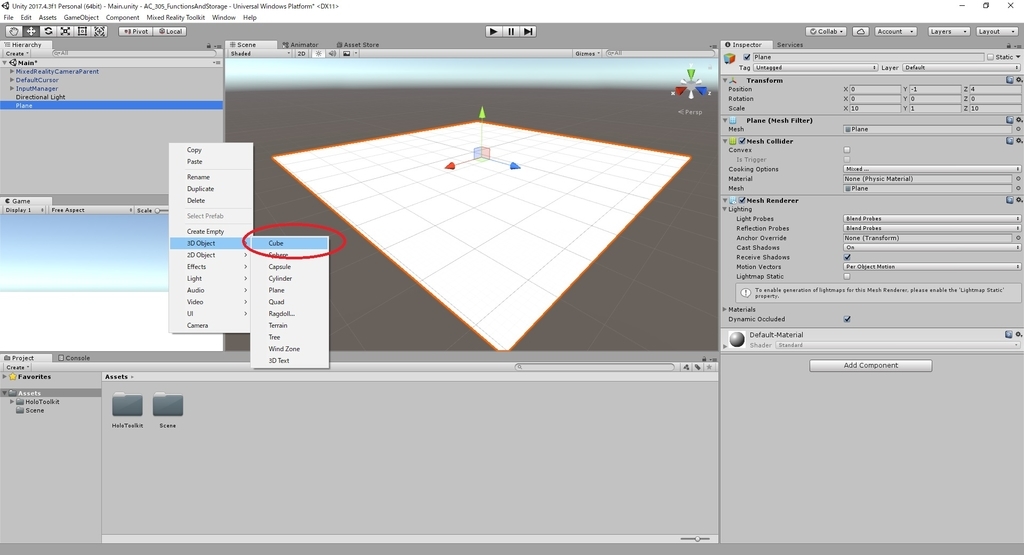Expand the Materials section
Screen dimensions: 1024x555
[725, 309]
